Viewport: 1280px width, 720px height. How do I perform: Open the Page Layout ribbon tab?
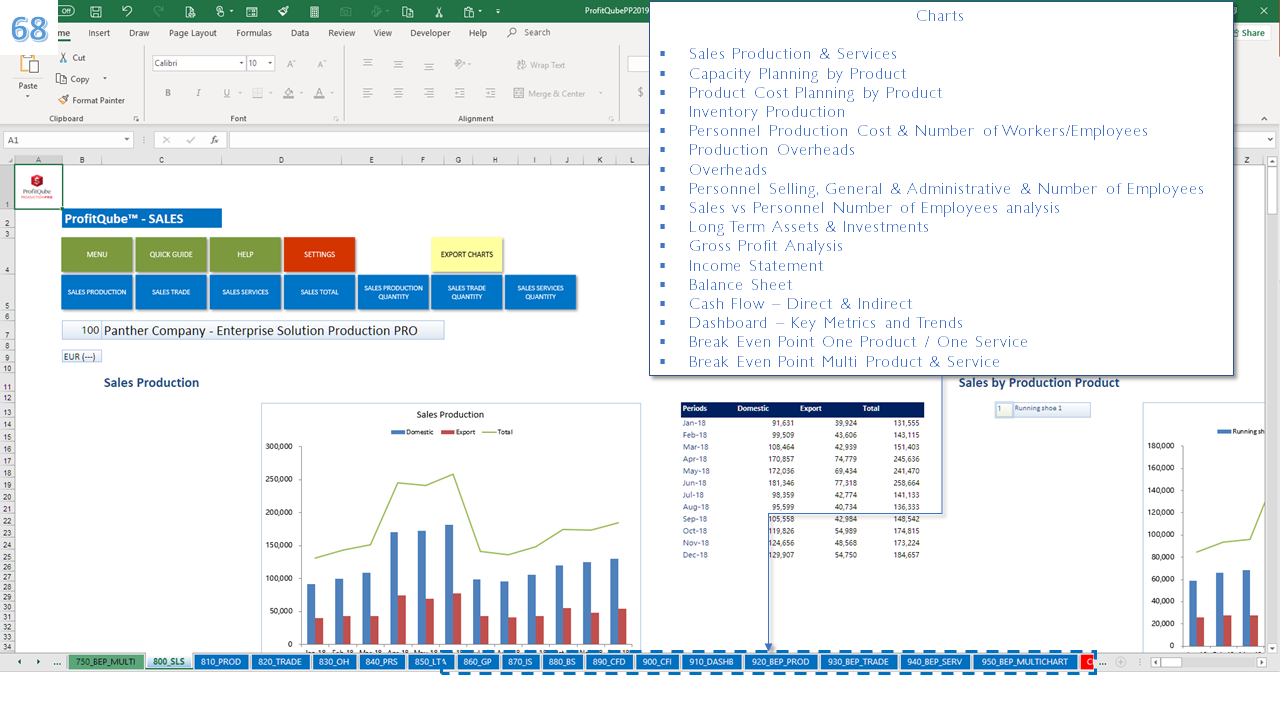193,33
